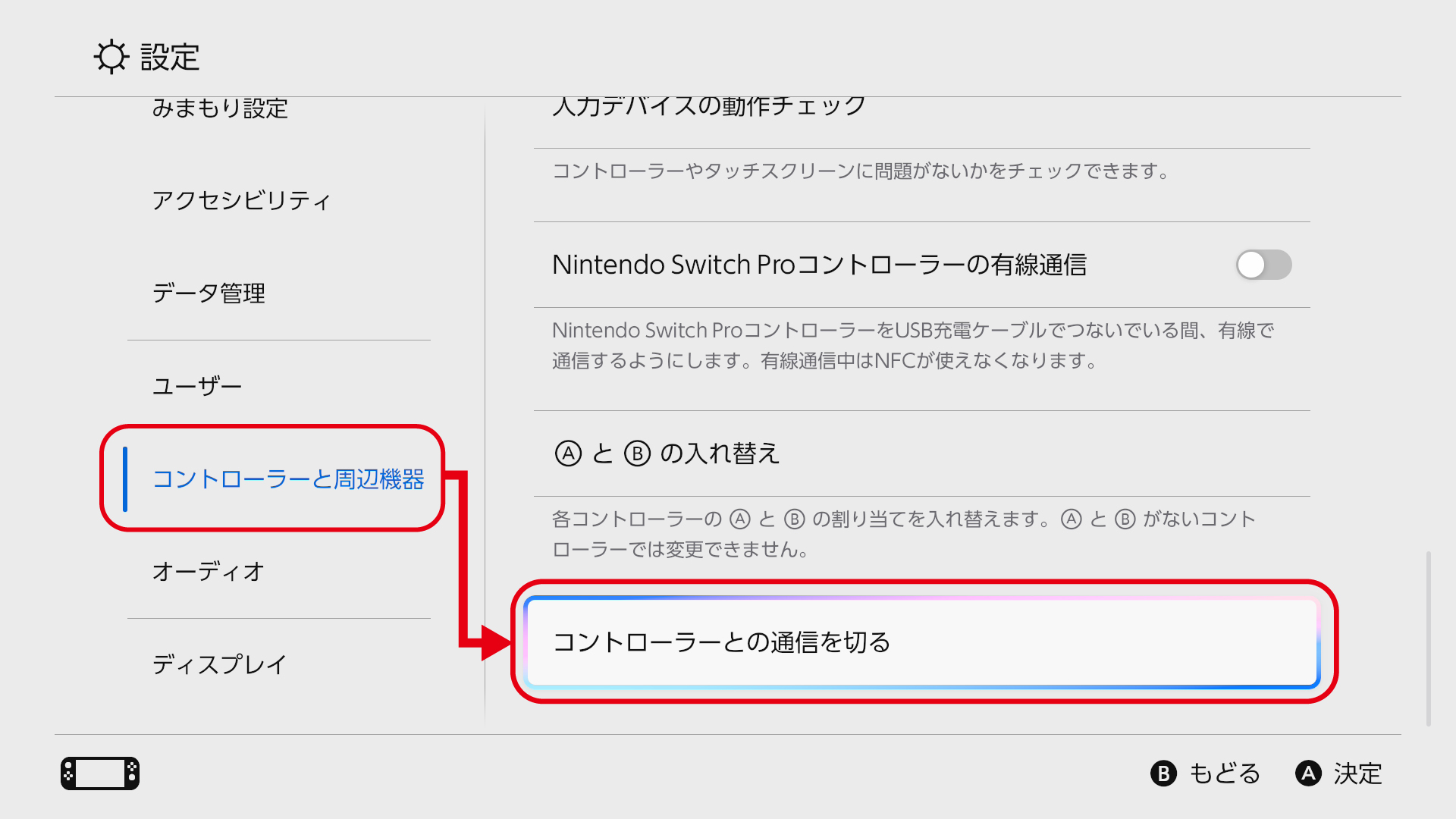The width and height of the screenshot is (1456, 819).
Task: Select アクセシビリティ in the sidebar
Action: coord(241,200)
